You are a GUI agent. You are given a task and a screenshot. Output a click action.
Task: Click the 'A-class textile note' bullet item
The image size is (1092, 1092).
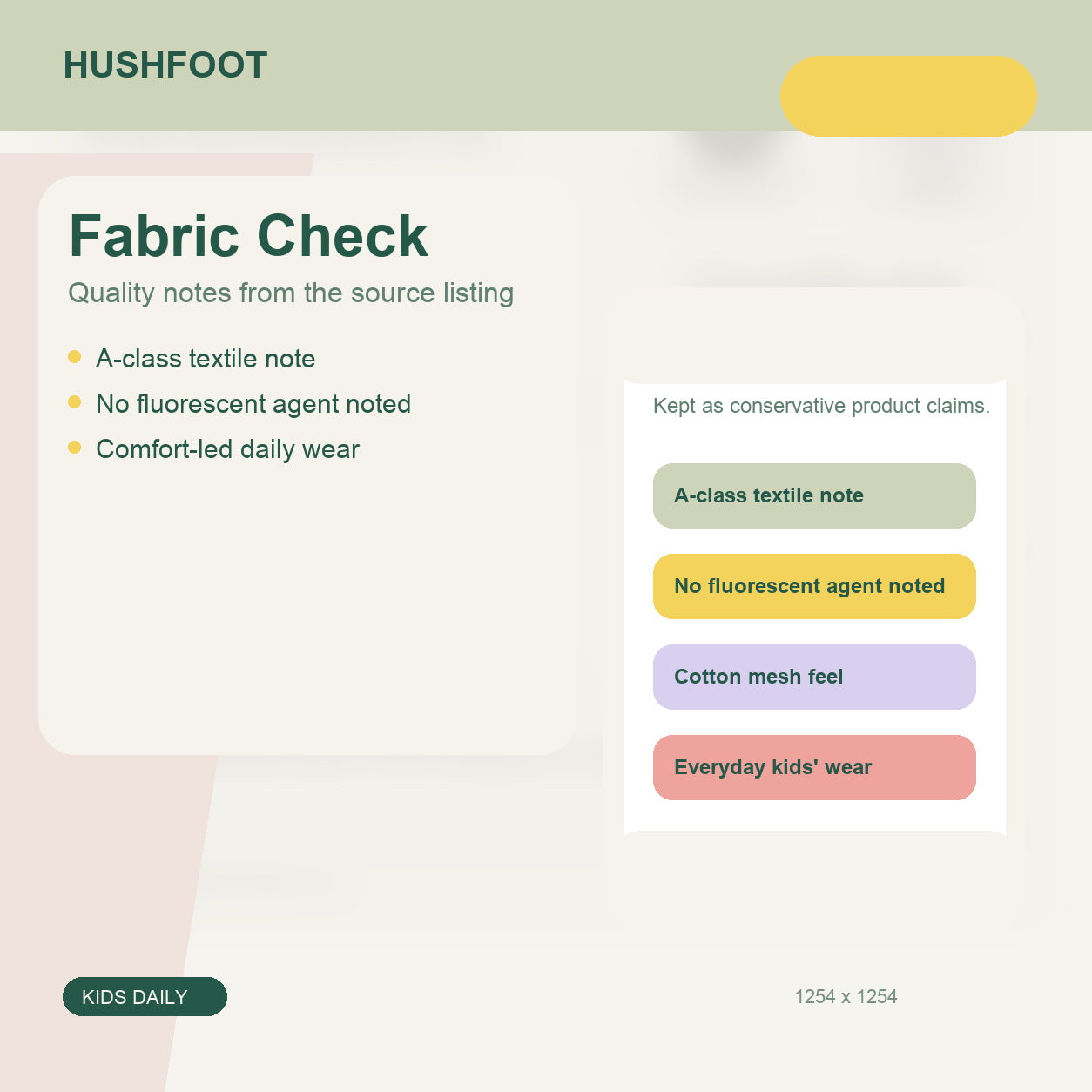pyautogui.click(x=192, y=359)
